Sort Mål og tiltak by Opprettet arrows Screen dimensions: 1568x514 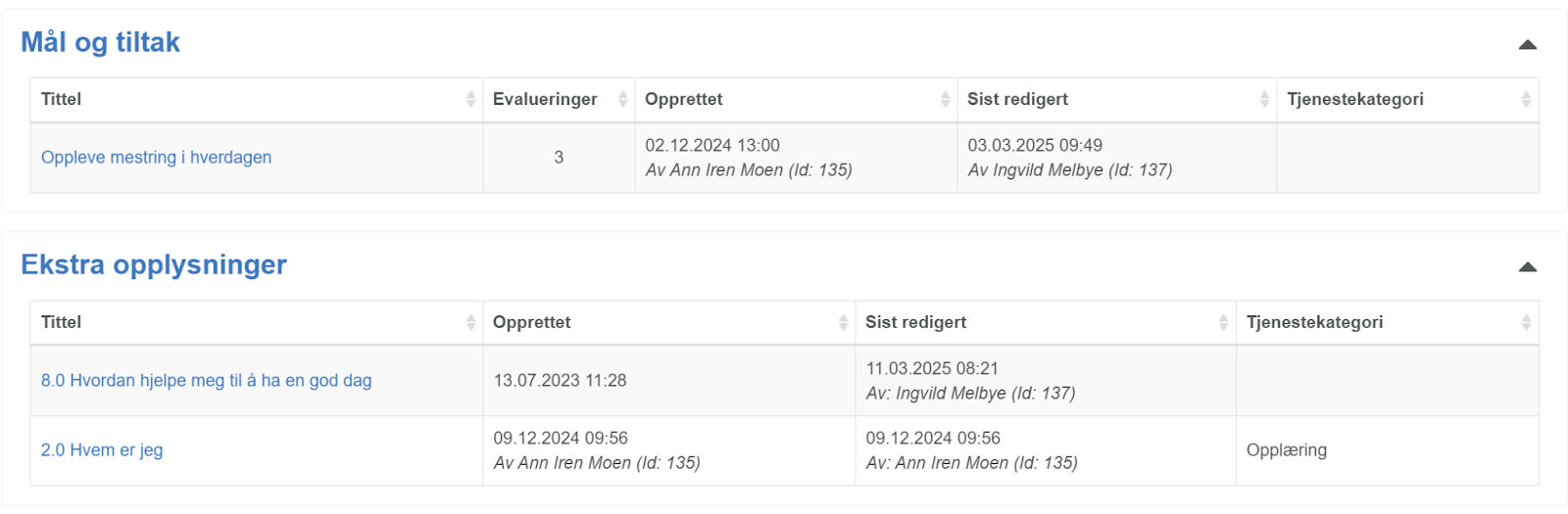pos(945,99)
